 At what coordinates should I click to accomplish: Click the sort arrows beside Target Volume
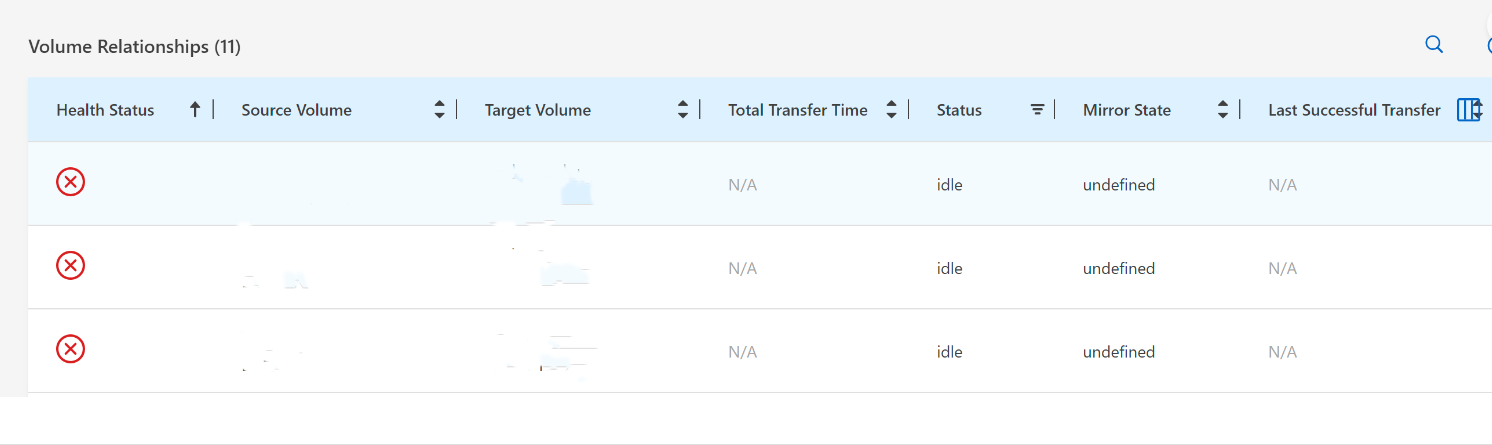click(x=683, y=110)
